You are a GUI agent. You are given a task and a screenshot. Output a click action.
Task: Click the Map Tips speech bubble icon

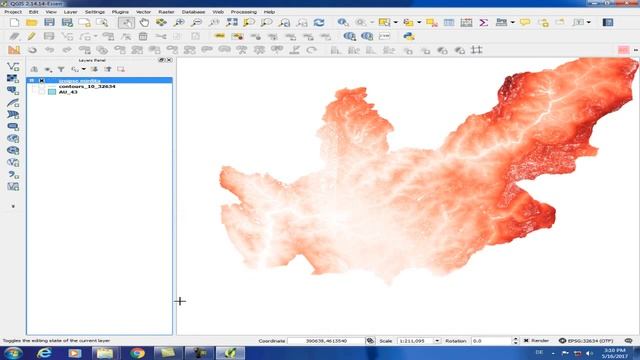point(525,22)
